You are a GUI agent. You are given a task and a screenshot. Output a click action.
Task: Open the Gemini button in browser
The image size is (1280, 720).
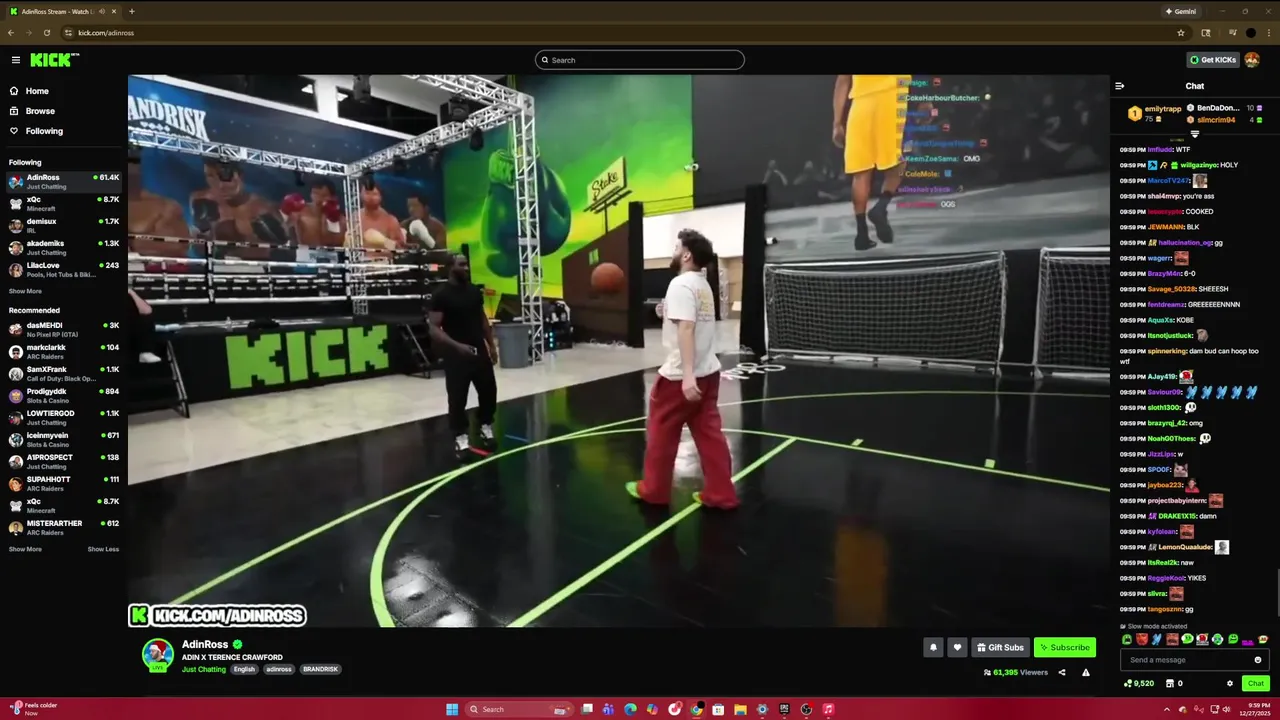[x=1181, y=11]
